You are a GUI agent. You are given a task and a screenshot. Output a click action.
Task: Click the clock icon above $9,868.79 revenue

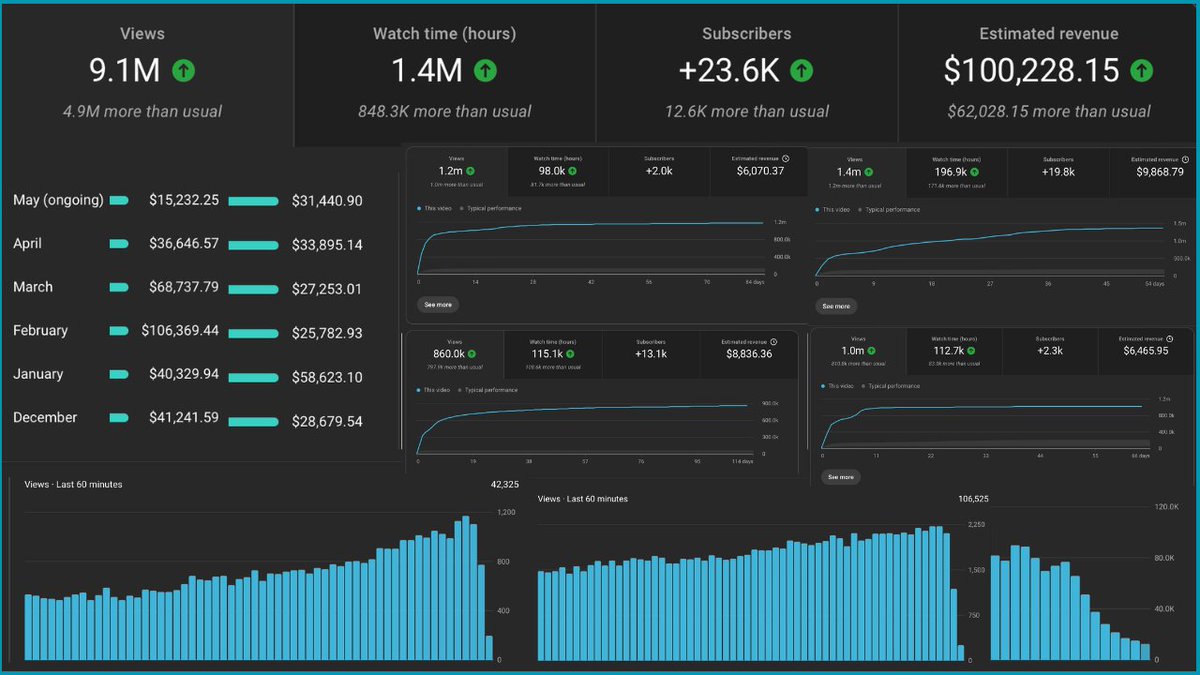[1186, 159]
